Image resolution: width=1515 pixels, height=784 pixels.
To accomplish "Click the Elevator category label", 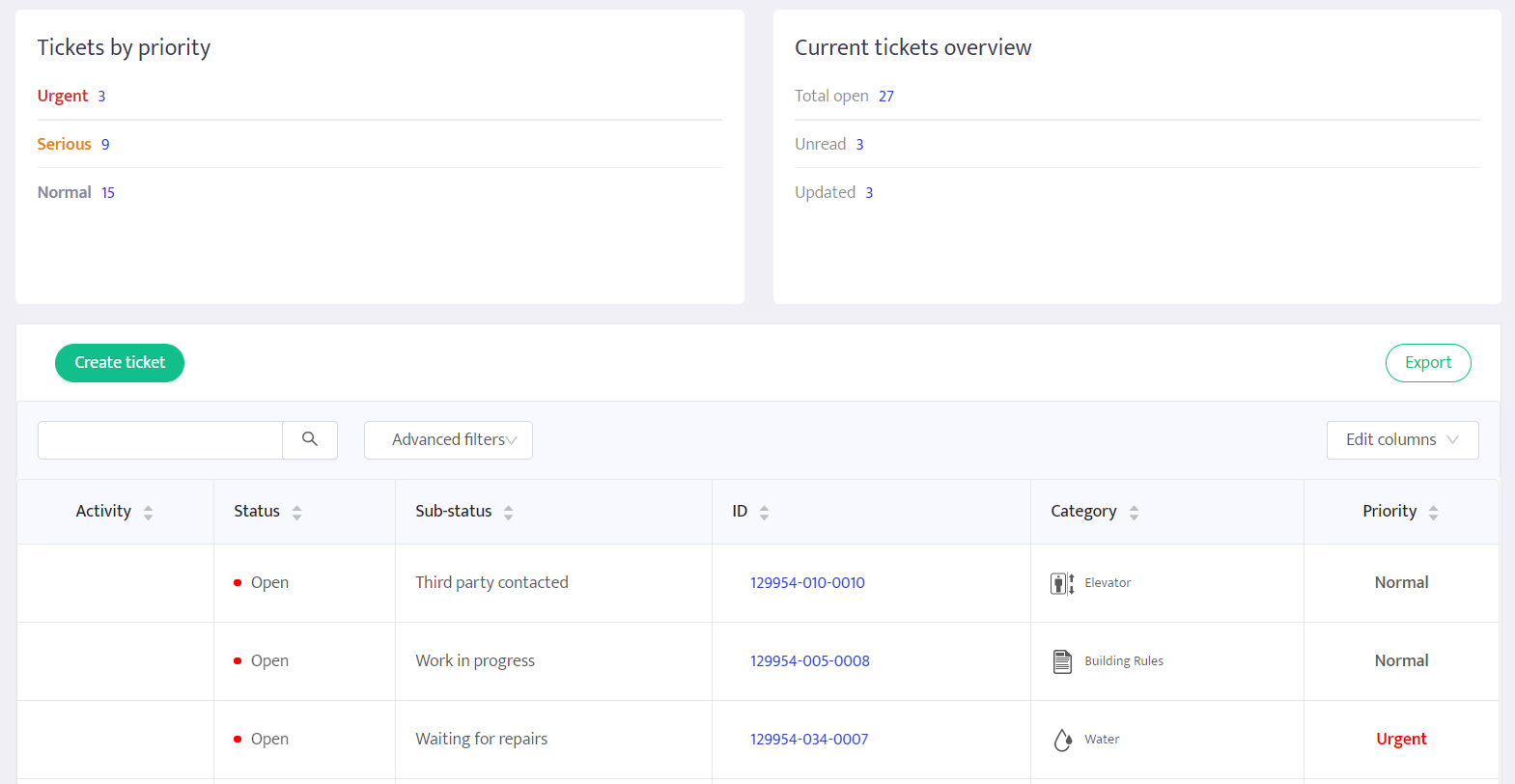I will pos(1108,583).
